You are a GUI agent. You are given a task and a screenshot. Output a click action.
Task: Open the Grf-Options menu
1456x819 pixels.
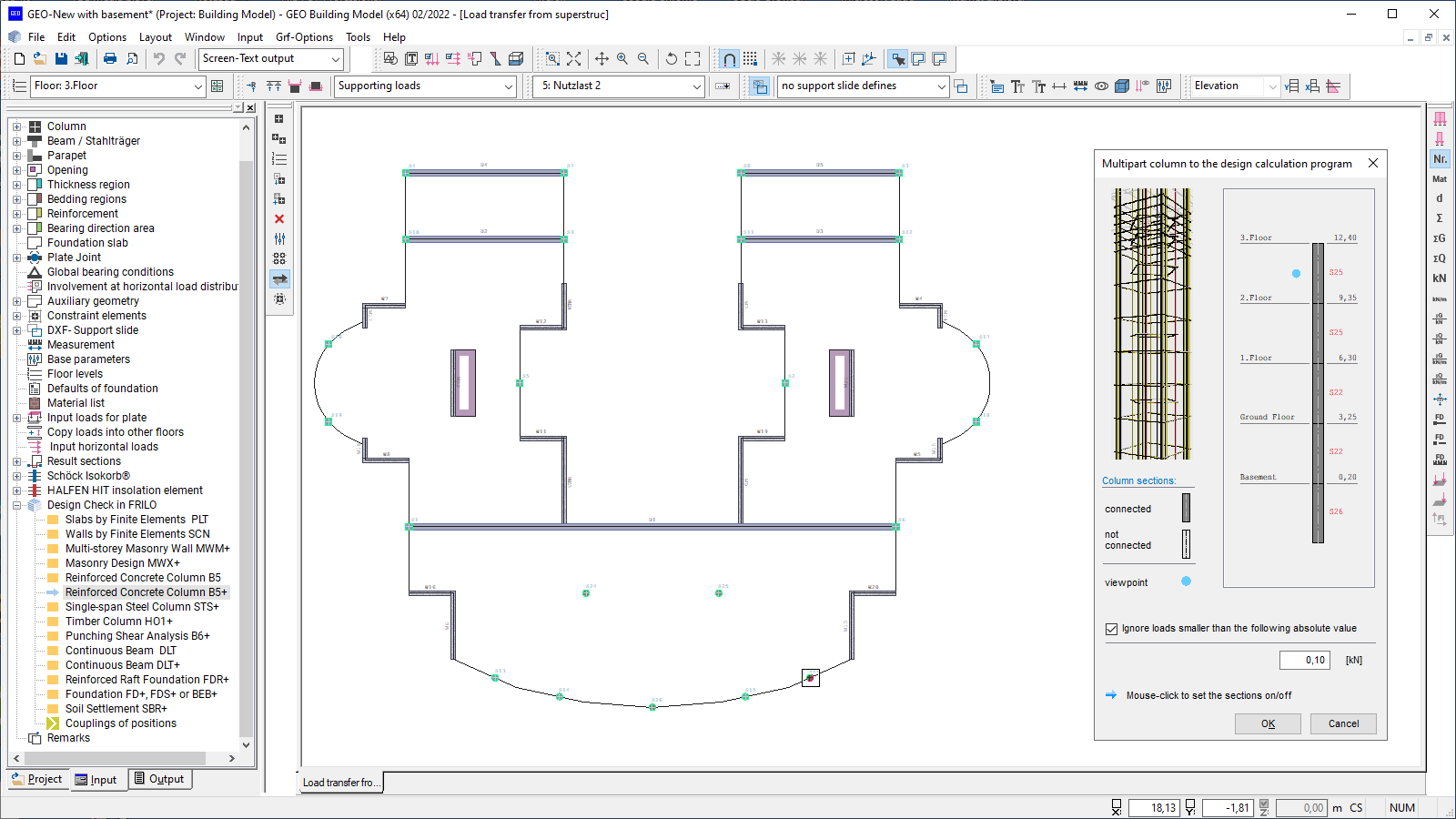click(304, 37)
